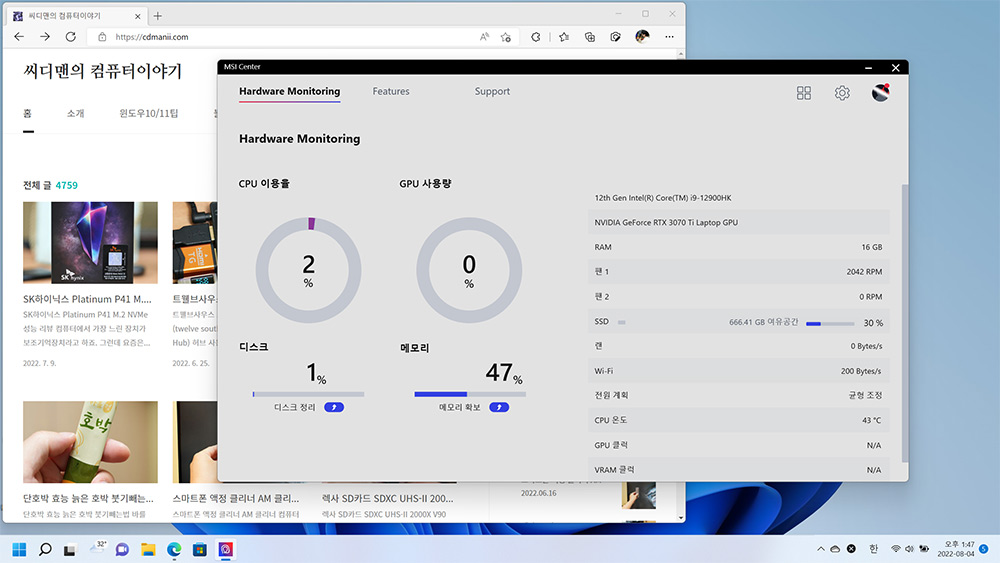This screenshot has width=1000, height=563.
Task: Click the fan 2 '0 RPM' value
Action: (x=871, y=296)
